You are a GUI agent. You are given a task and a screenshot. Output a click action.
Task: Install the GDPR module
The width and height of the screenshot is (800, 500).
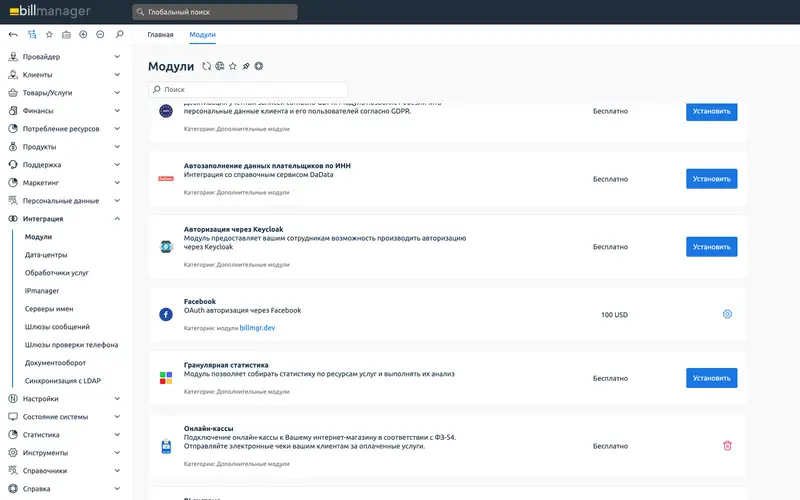pyautogui.click(x=711, y=111)
